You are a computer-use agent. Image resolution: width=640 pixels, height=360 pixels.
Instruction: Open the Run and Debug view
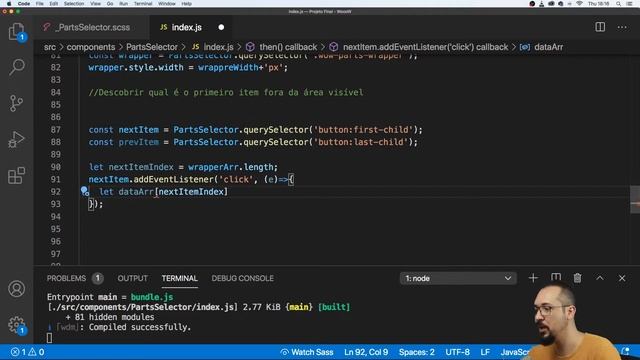tap(16, 139)
